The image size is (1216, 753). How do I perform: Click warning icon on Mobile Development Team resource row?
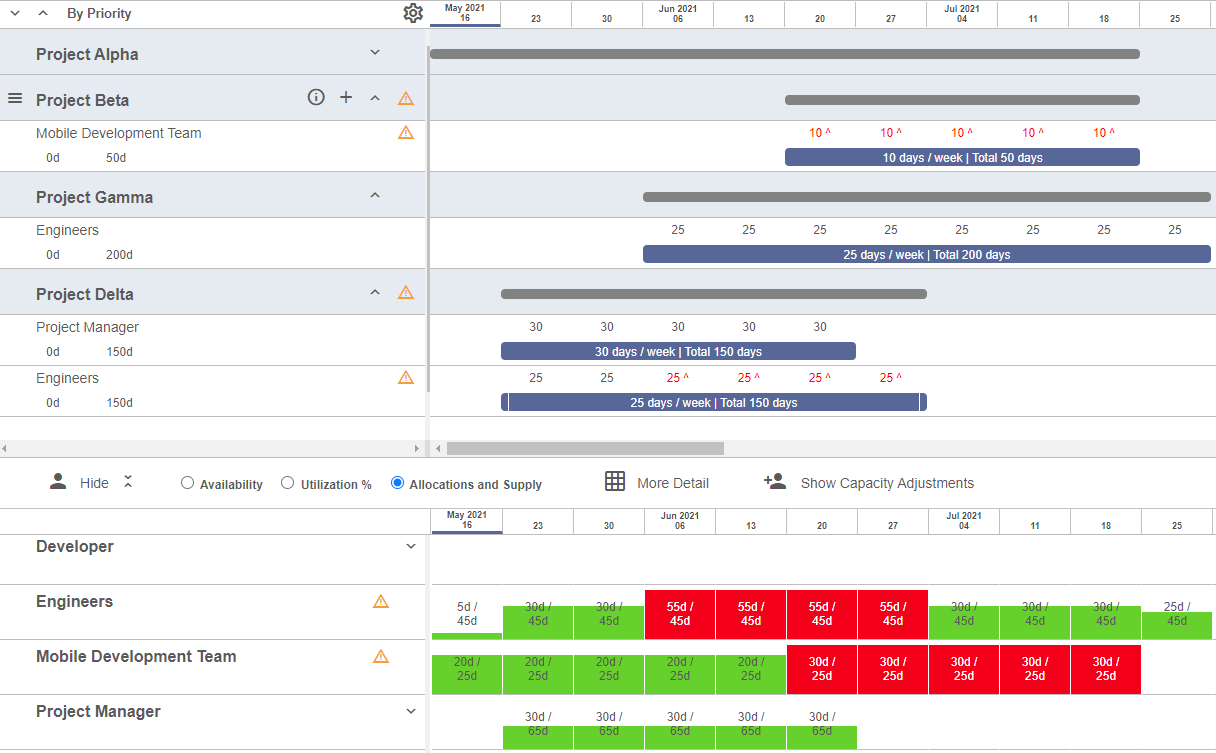pos(380,656)
